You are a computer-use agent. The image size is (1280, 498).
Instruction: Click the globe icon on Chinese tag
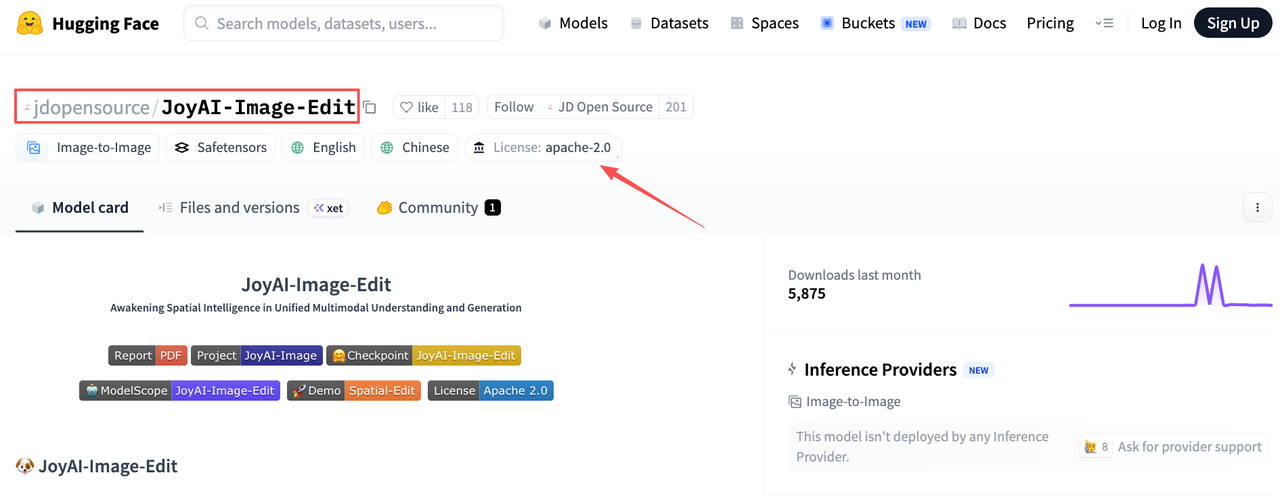click(387, 147)
